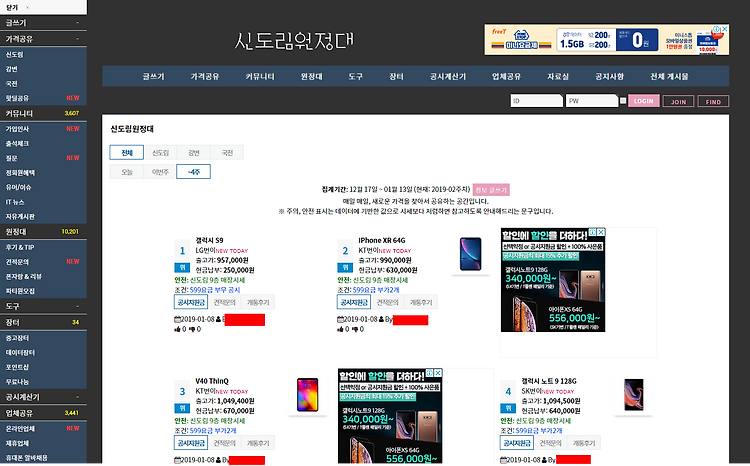
Task: Open 공시계산기 in the top navigation bar
Action: (x=448, y=77)
